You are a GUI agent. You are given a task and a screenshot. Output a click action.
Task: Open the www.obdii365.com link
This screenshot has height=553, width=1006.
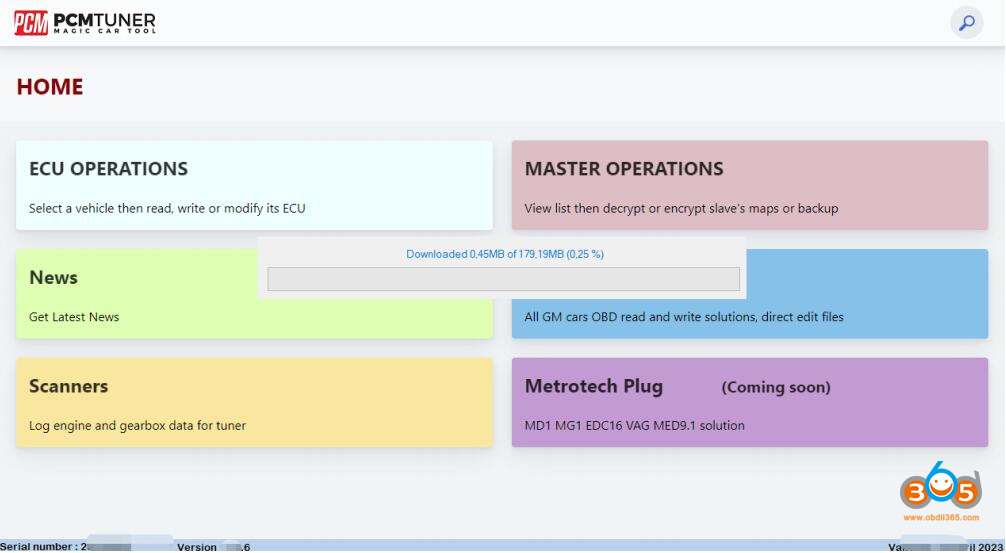pos(940,517)
